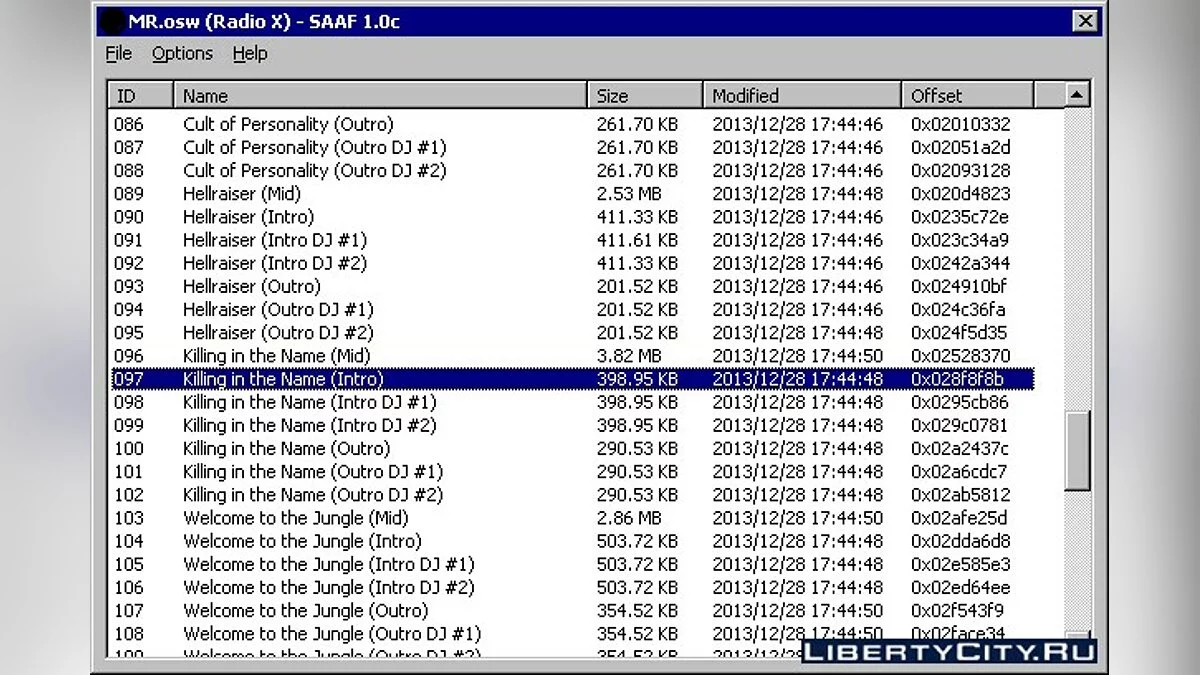Click the scrollbar up arrow

click(1076, 96)
